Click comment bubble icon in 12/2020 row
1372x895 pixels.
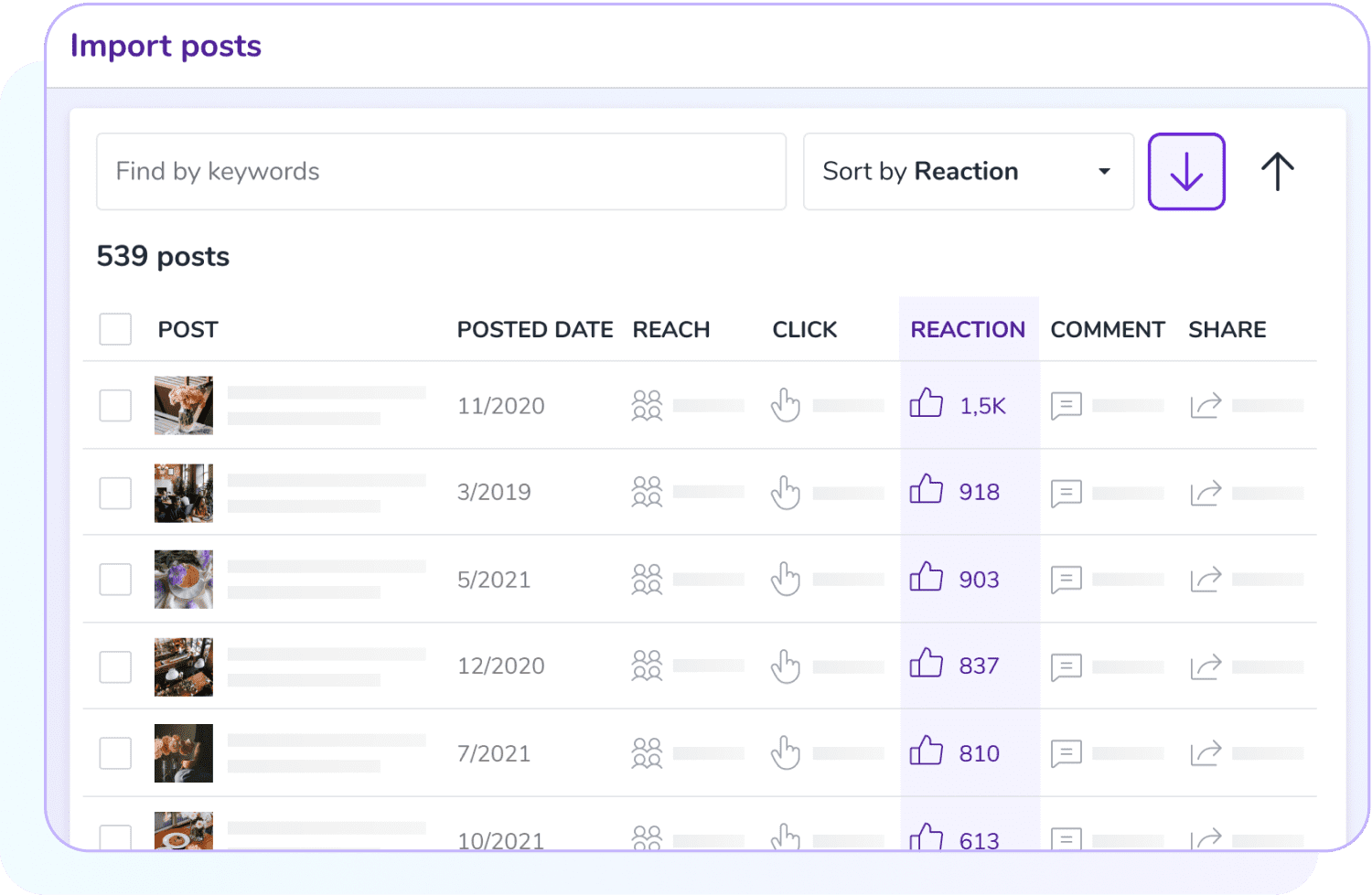tap(1067, 667)
